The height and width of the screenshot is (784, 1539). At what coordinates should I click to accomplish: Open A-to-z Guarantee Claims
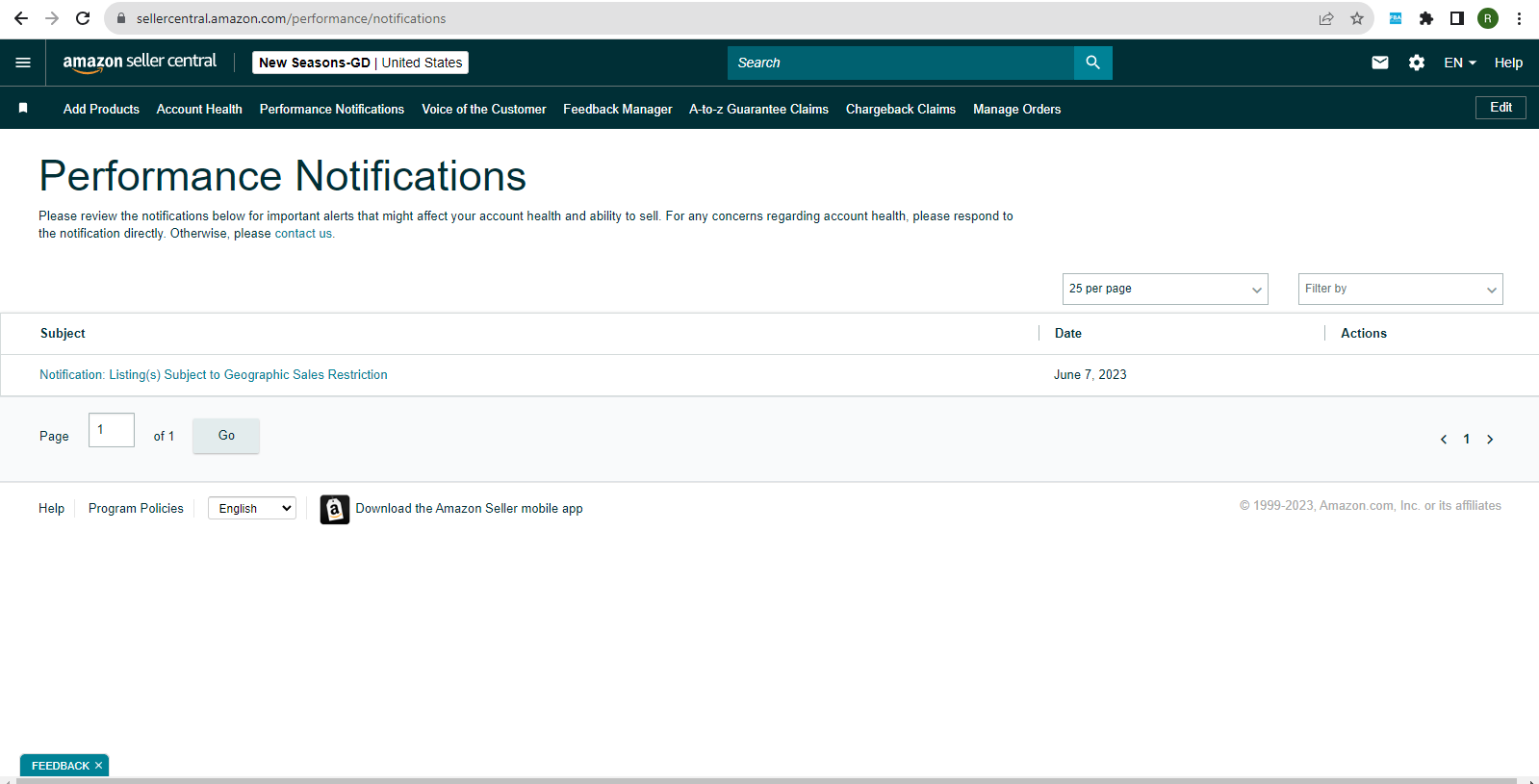(x=758, y=109)
